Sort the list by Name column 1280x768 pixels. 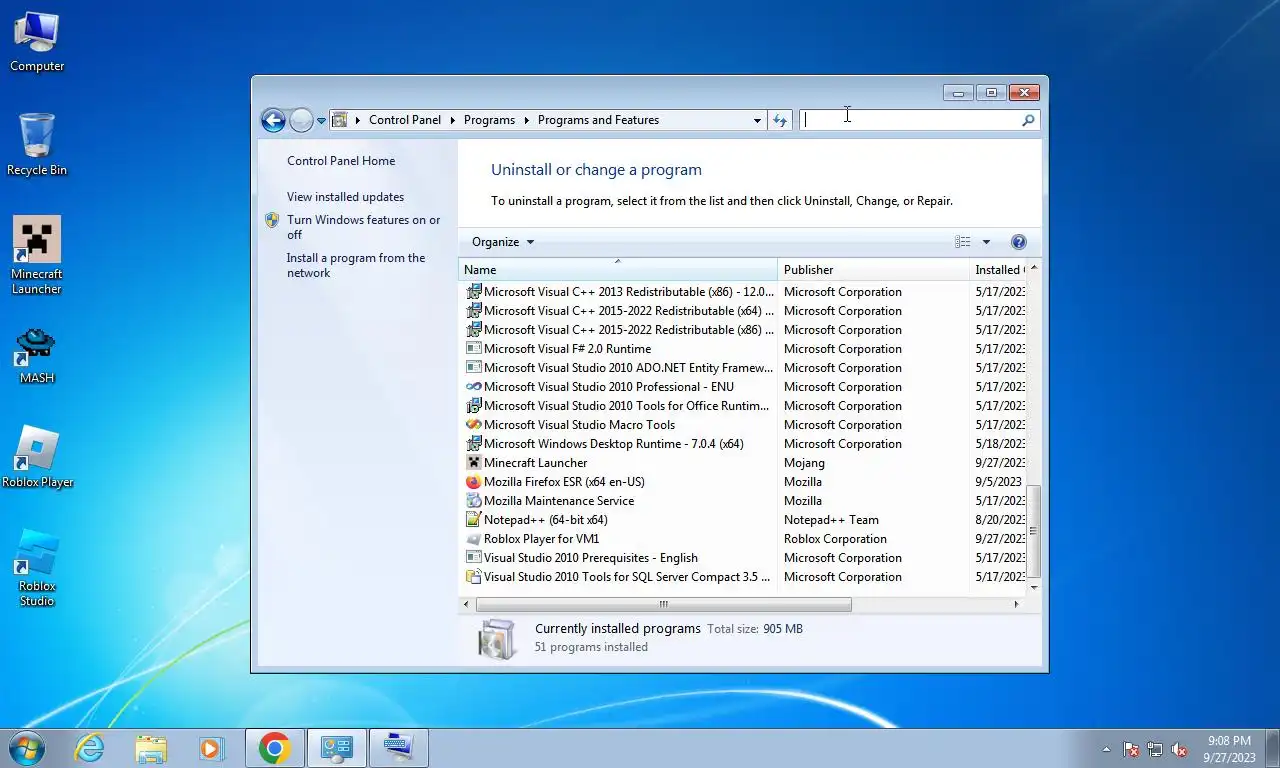click(x=618, y=270)
